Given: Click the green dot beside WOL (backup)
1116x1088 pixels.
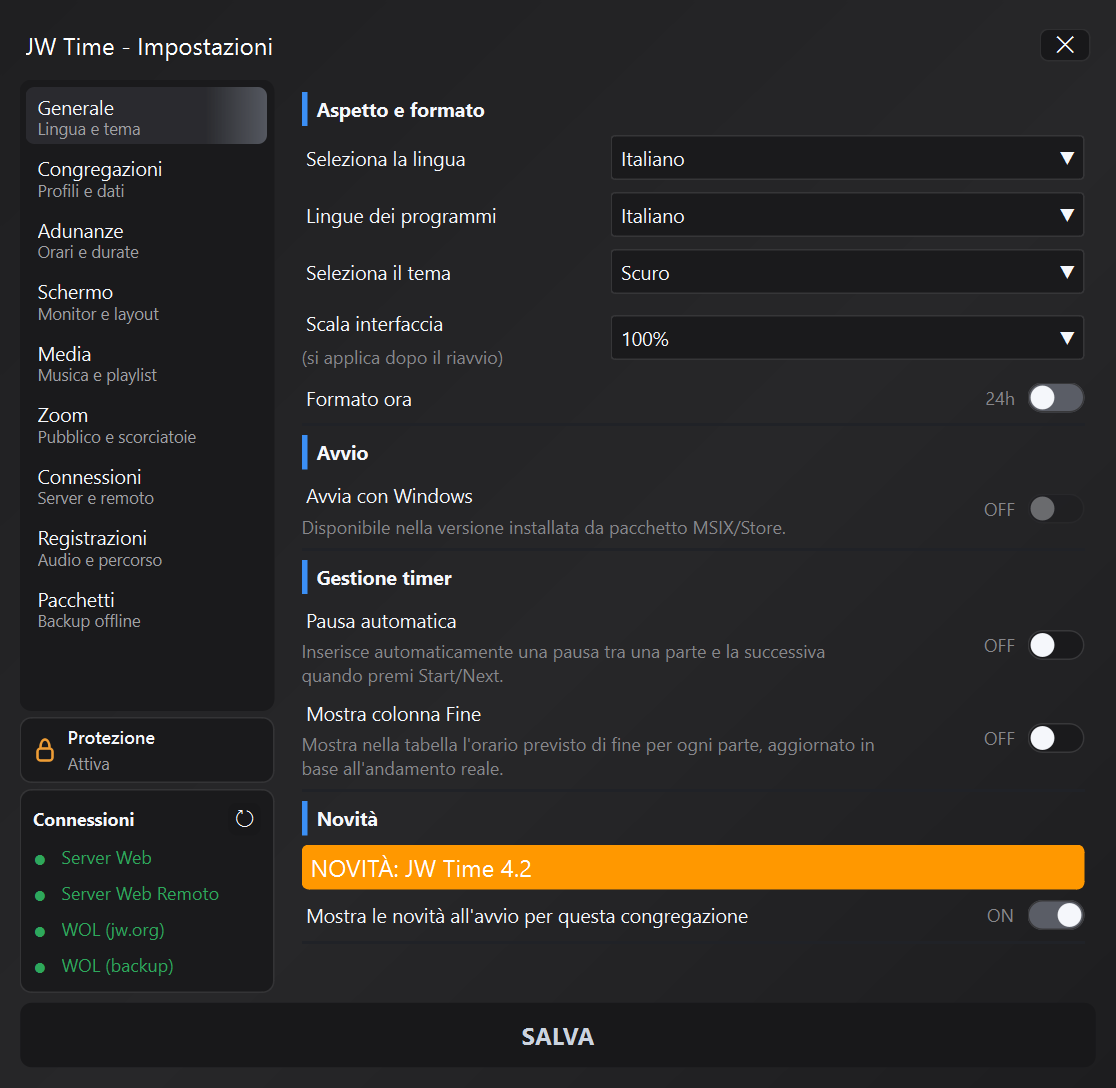Looking at the screenshot, I should 41,968.
